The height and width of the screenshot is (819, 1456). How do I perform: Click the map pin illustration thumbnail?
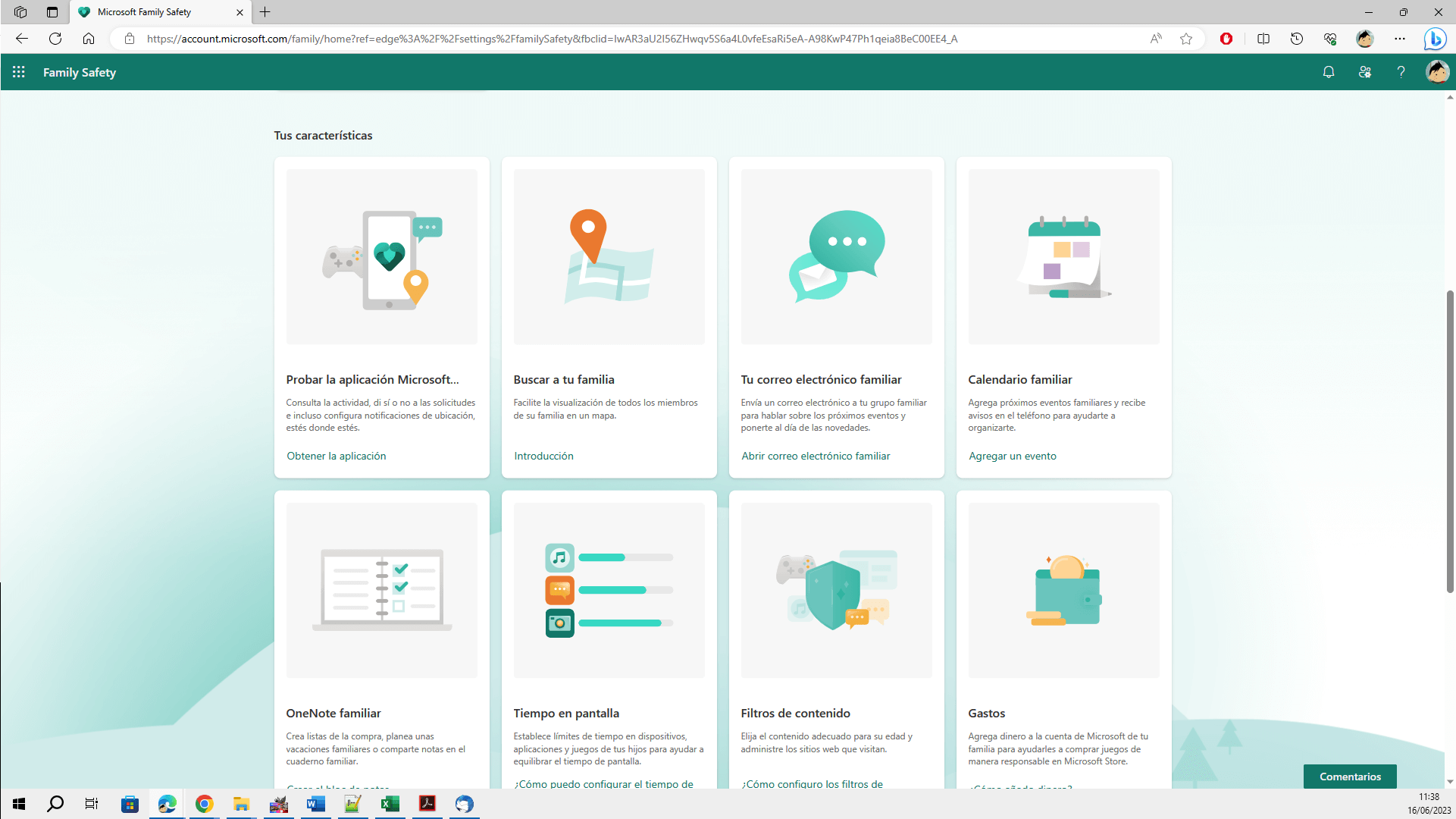[609, 256]
